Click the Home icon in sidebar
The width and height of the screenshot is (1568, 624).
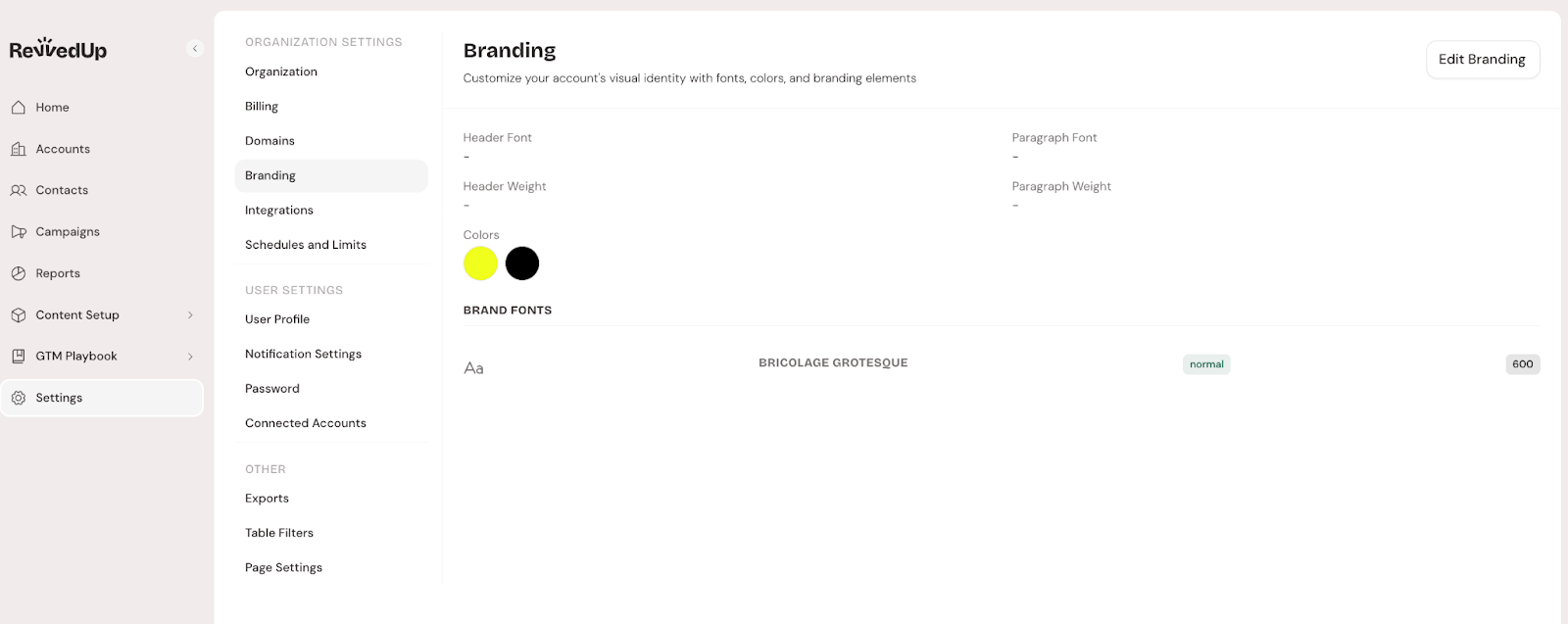[19, 108]
